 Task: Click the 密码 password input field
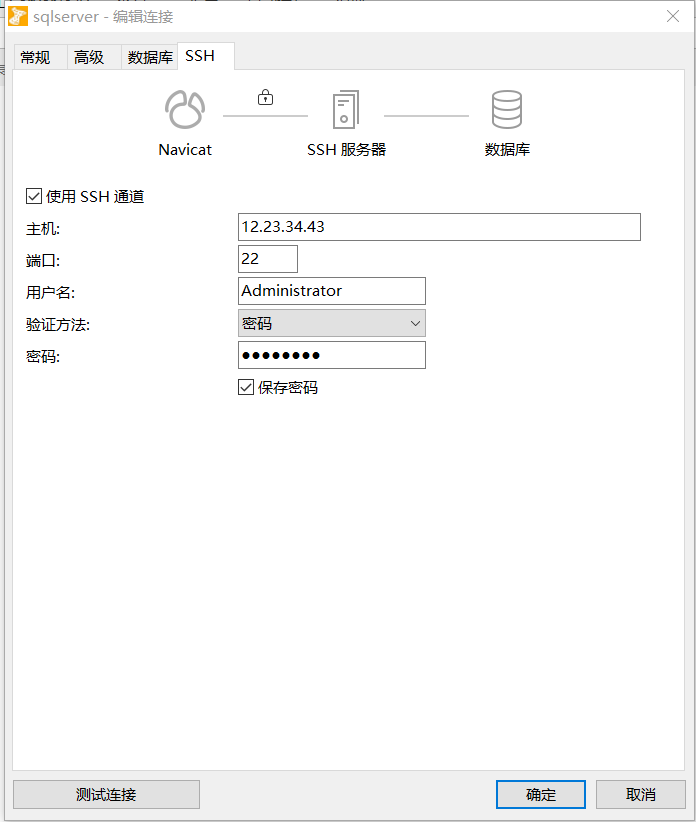(332, 355)
